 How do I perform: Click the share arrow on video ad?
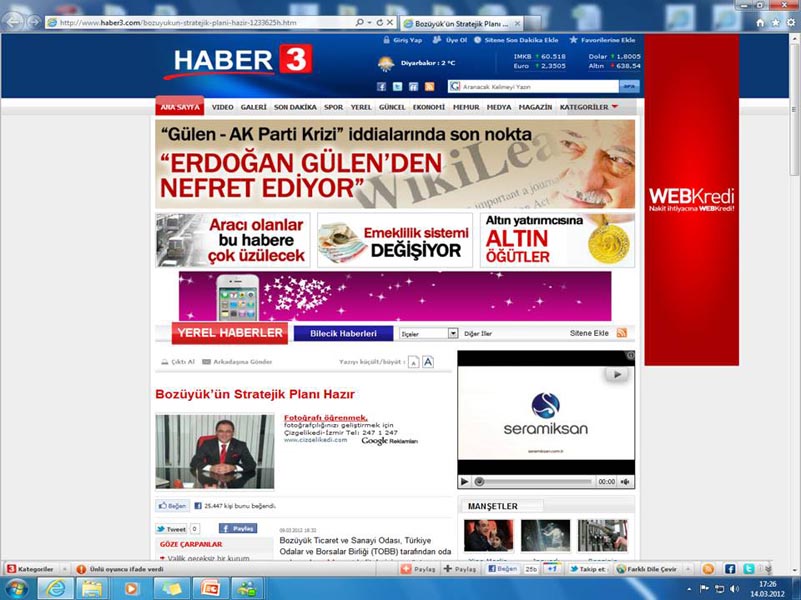click(x=617, y=374)
